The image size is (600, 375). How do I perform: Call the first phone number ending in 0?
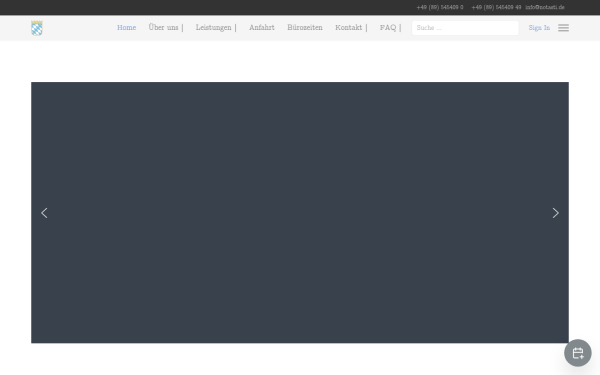tap(440, 7)
